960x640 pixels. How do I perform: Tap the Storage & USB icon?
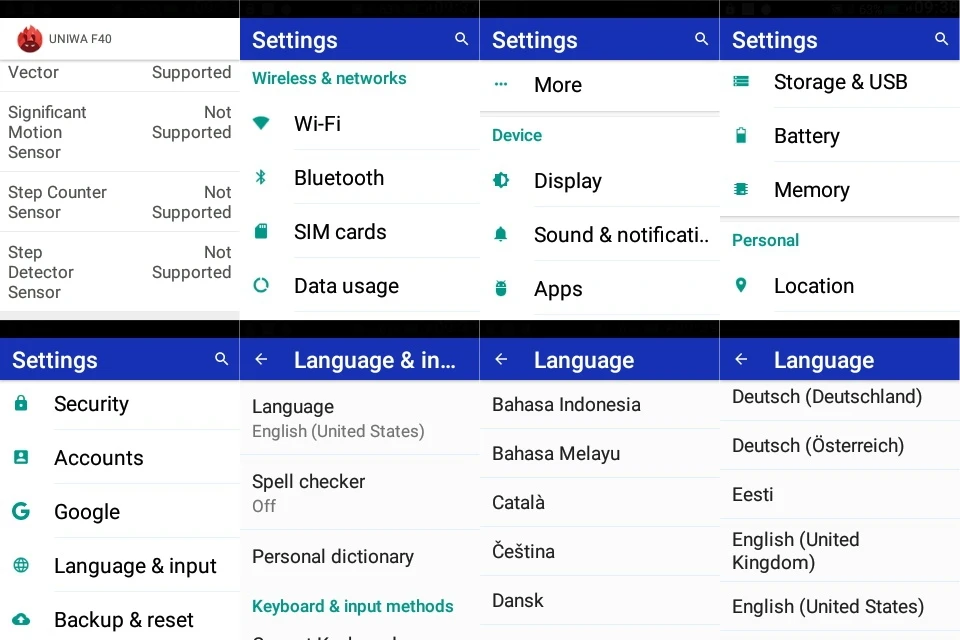pyautogui.click(x=741, y=81)
